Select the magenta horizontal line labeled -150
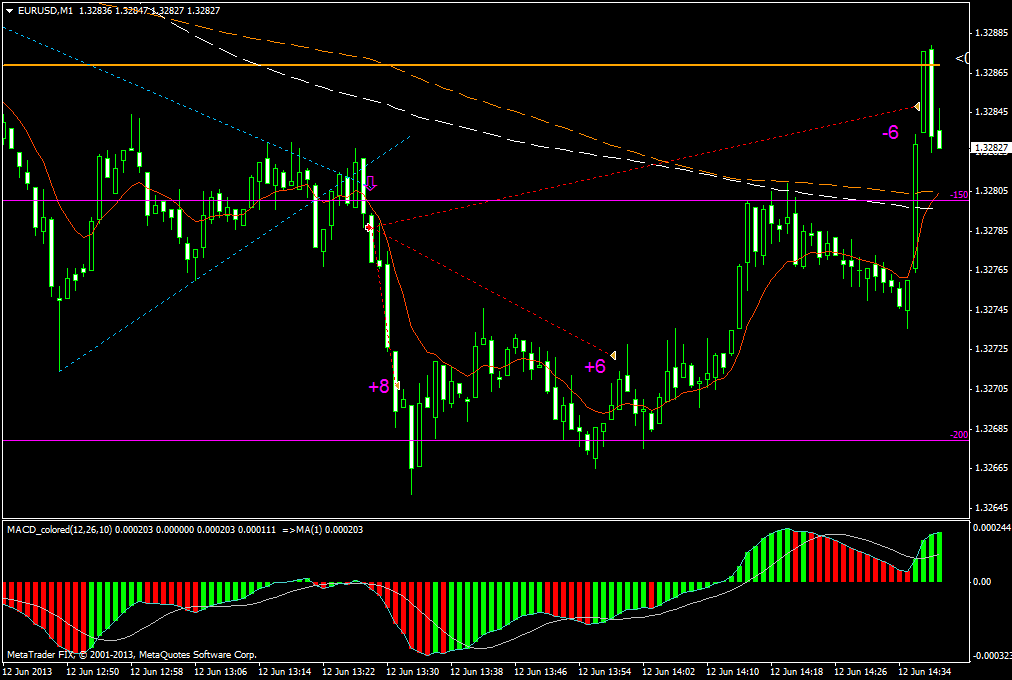 click(x=485, y=201)
